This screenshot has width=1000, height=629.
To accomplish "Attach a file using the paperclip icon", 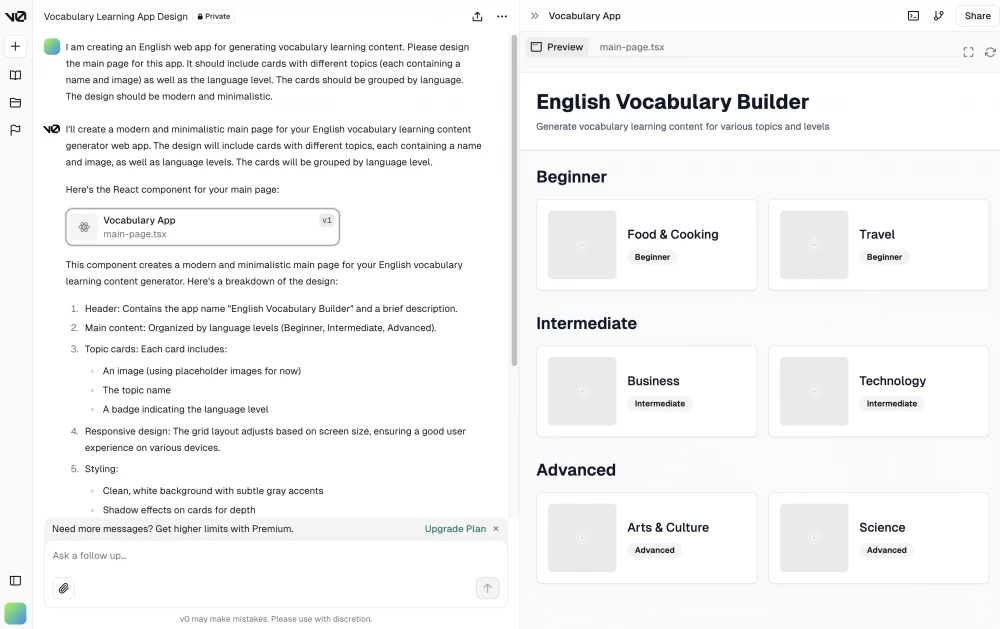I will [x=64, y=588].
